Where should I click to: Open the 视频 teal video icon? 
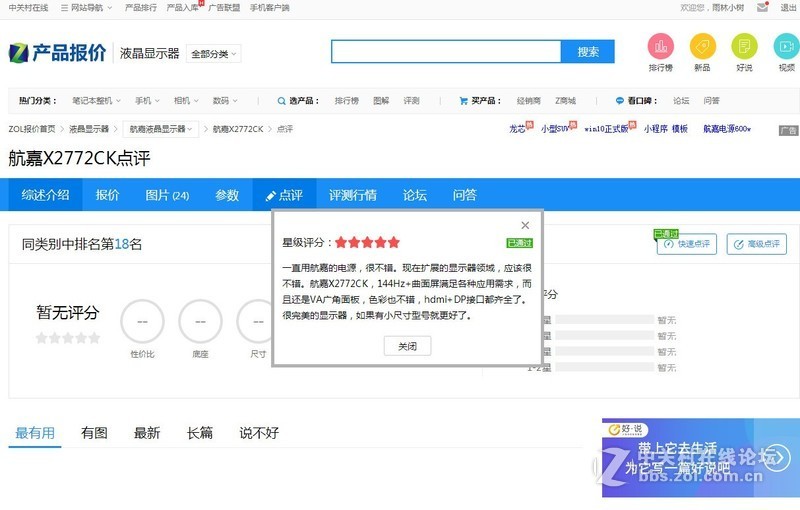(x=786, y=46)
